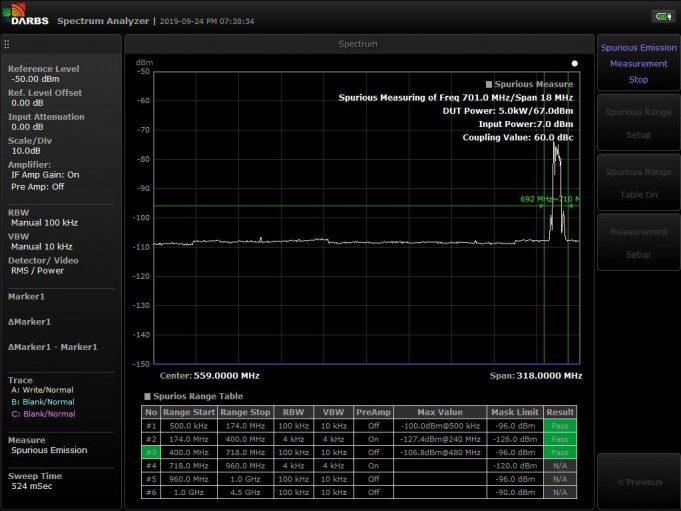Open Measurement Setup softkey
Screen dimensions: 681x511
637,243
